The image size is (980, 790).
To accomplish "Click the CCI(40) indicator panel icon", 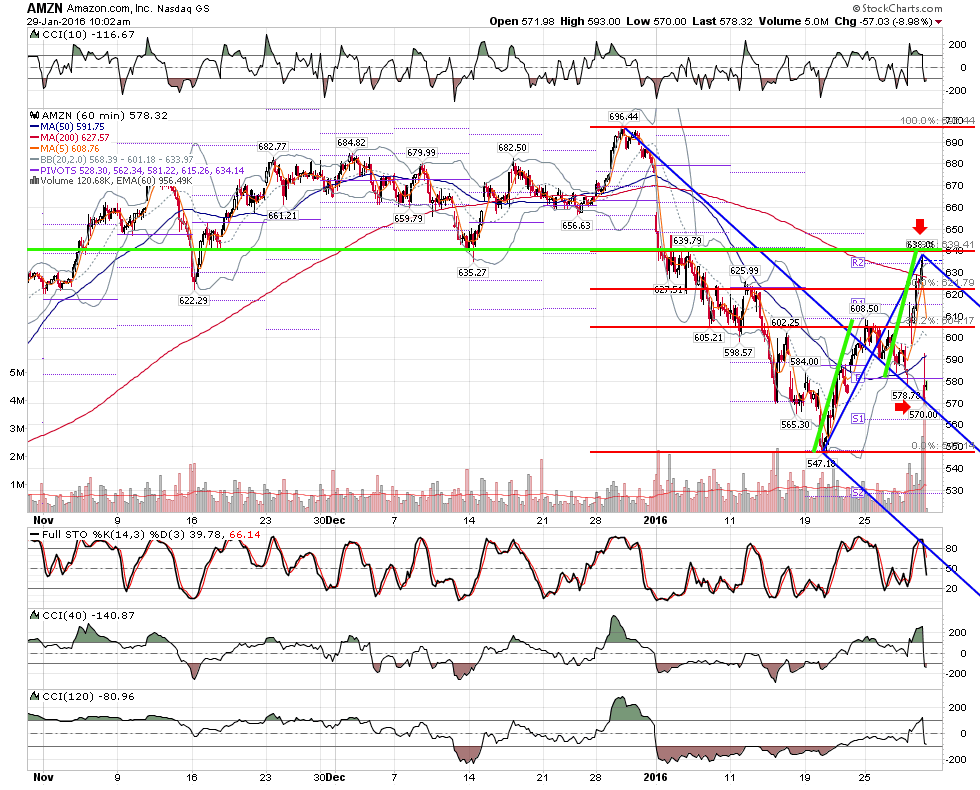I will 35,616.
